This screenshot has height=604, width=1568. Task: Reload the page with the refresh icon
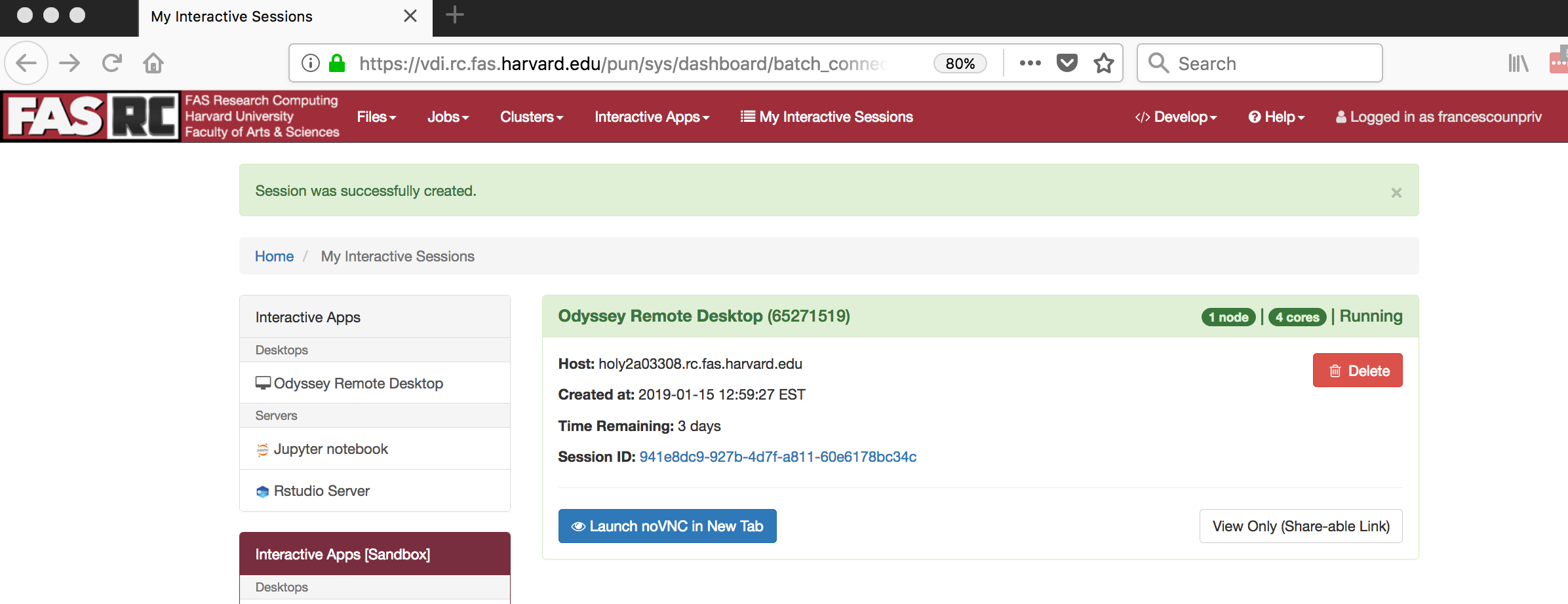click(112, 63)
